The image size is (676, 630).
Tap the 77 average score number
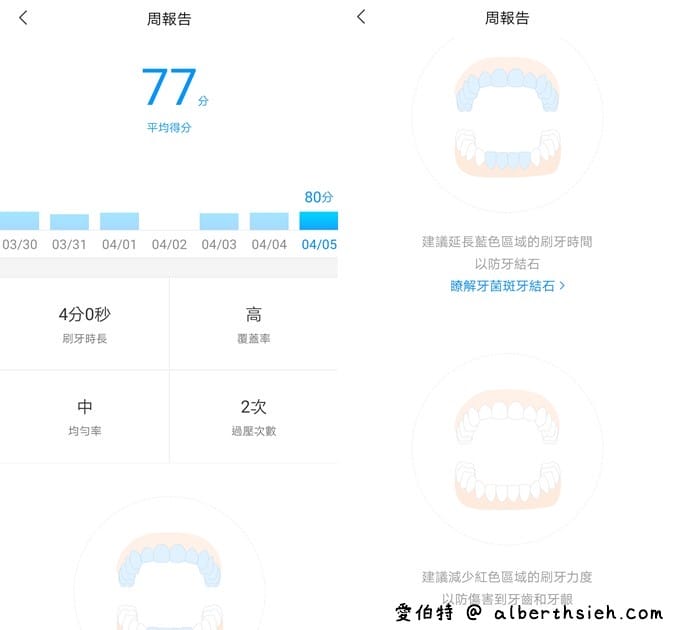click(x=169, y=87)
